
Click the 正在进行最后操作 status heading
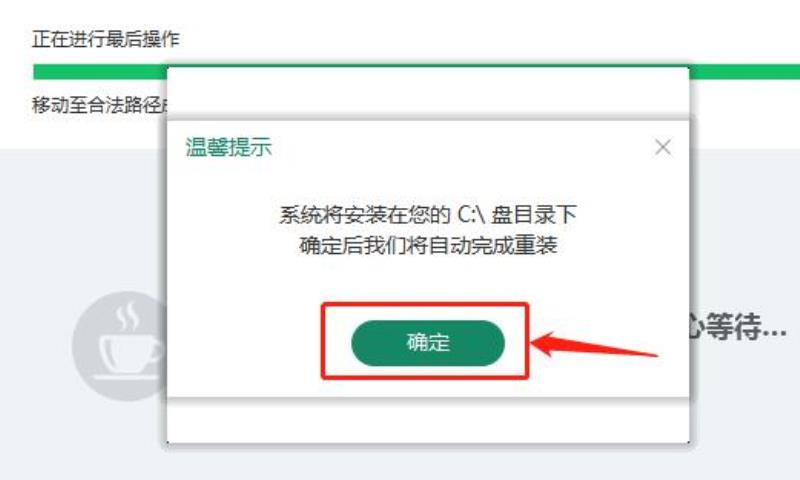click(x=106, y=39)
